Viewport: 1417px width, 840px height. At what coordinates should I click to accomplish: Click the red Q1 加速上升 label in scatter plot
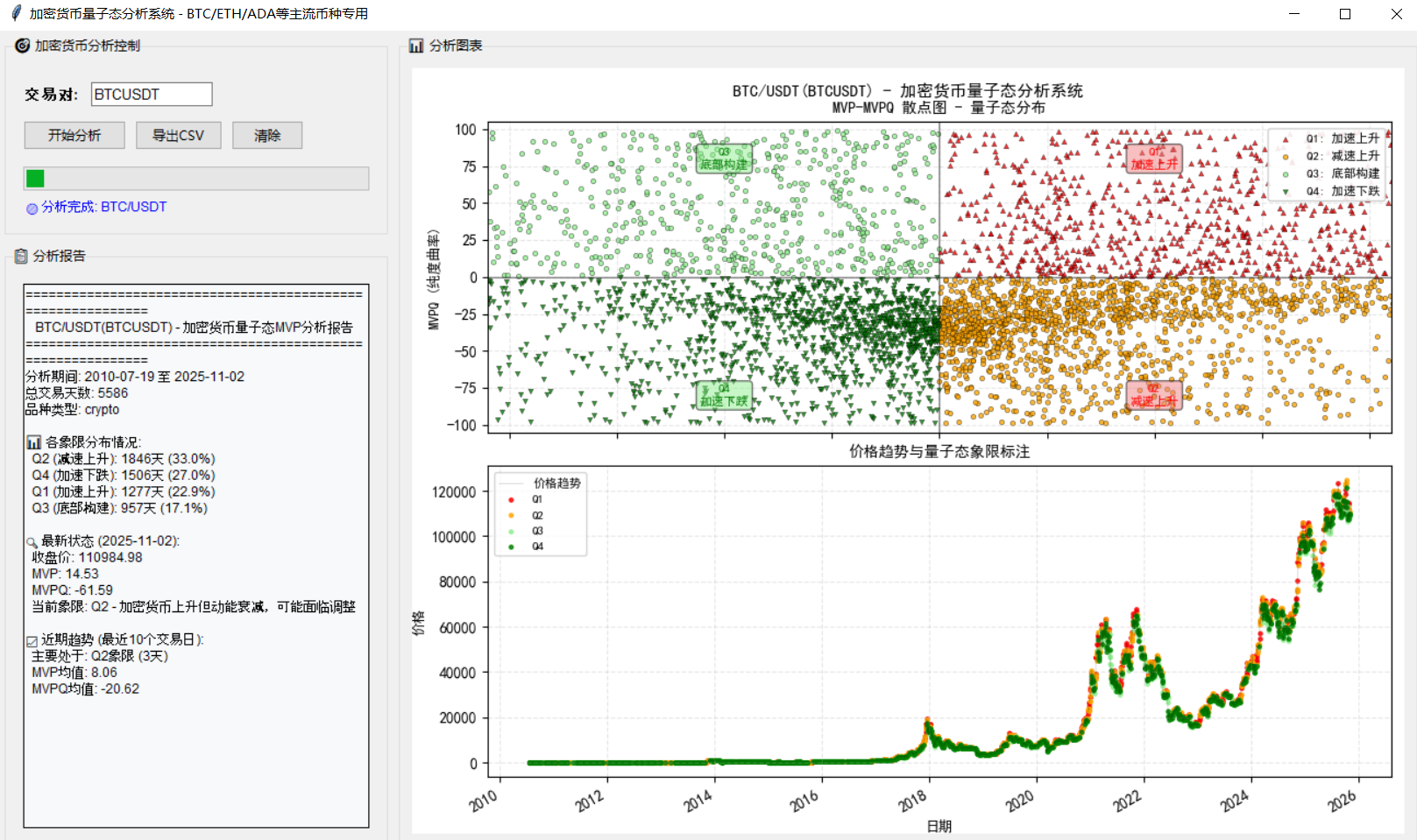[x=1154, y=159]
